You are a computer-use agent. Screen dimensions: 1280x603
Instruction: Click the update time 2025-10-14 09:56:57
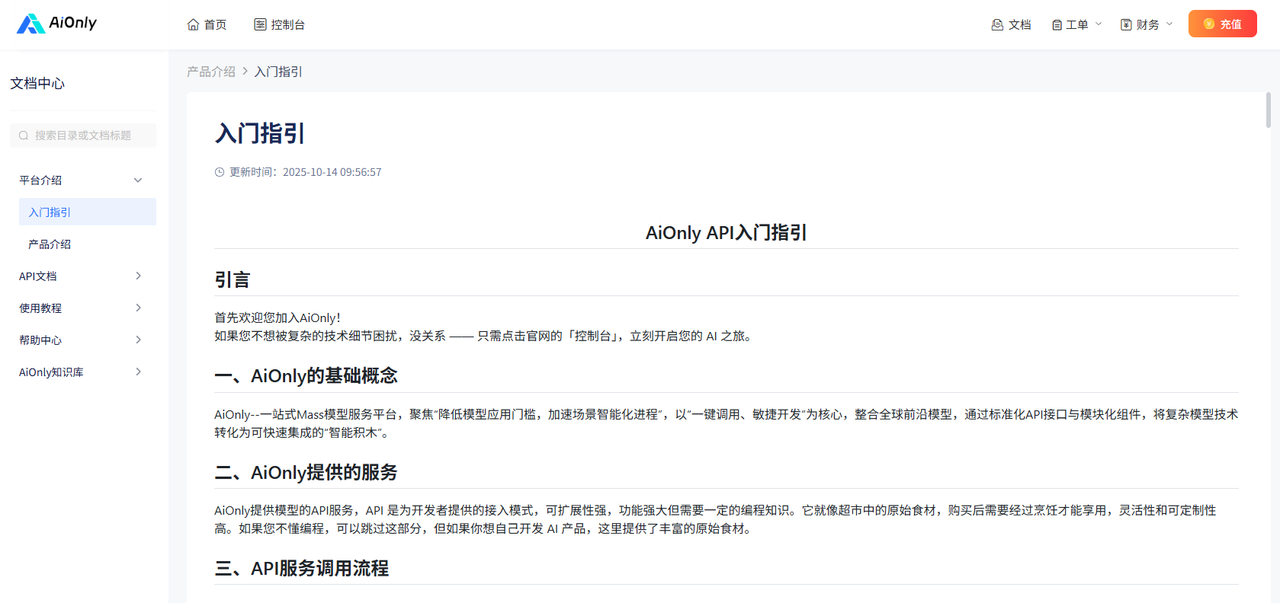click(x=332, y=172)
